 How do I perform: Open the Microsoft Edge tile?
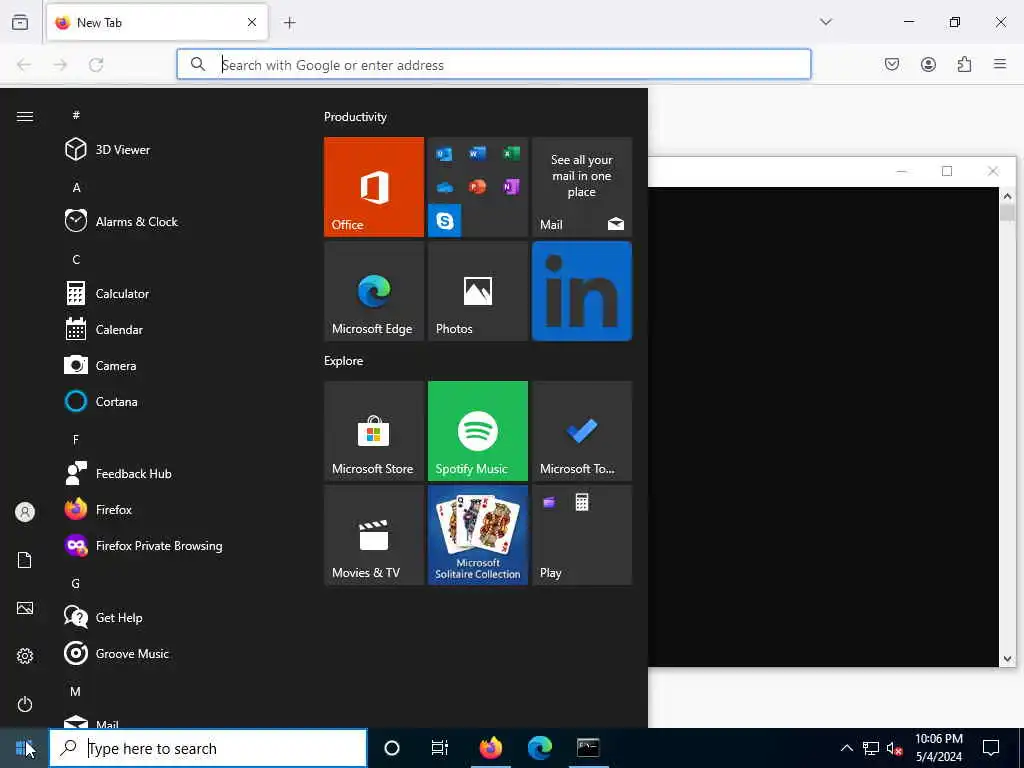coord(374,291)
